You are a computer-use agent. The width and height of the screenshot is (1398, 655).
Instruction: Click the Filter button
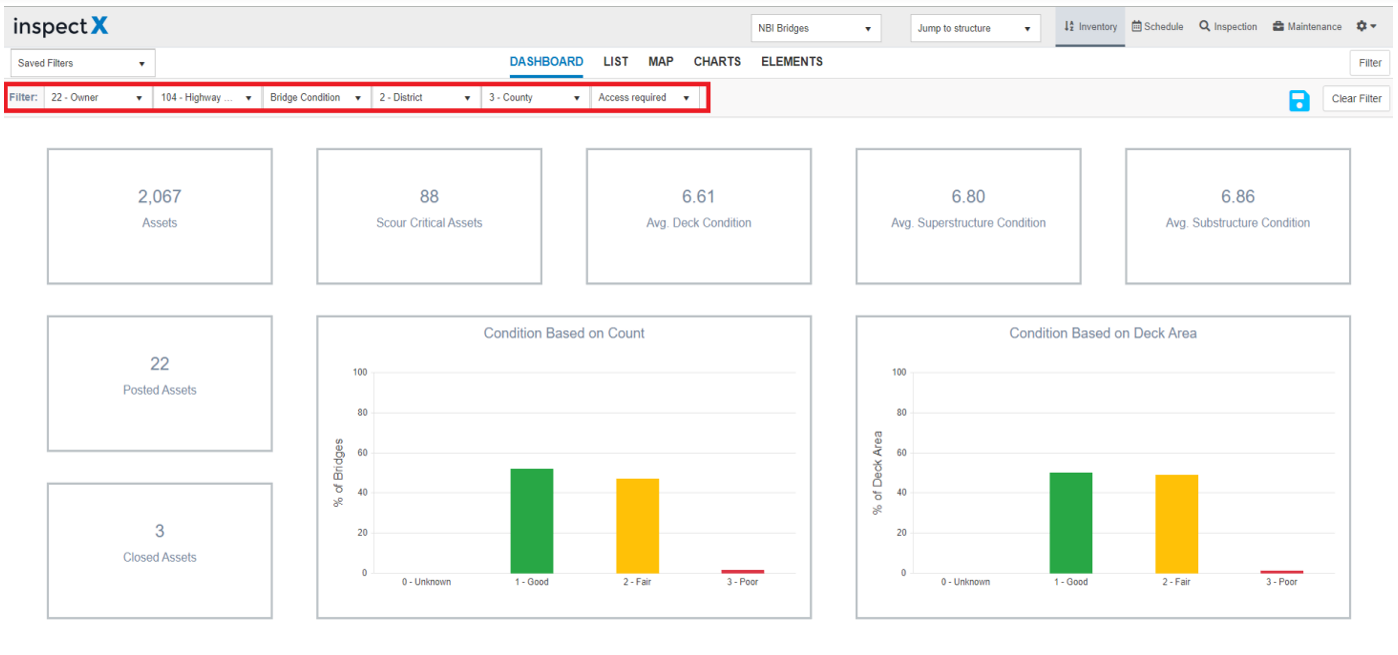[1370, 63]
